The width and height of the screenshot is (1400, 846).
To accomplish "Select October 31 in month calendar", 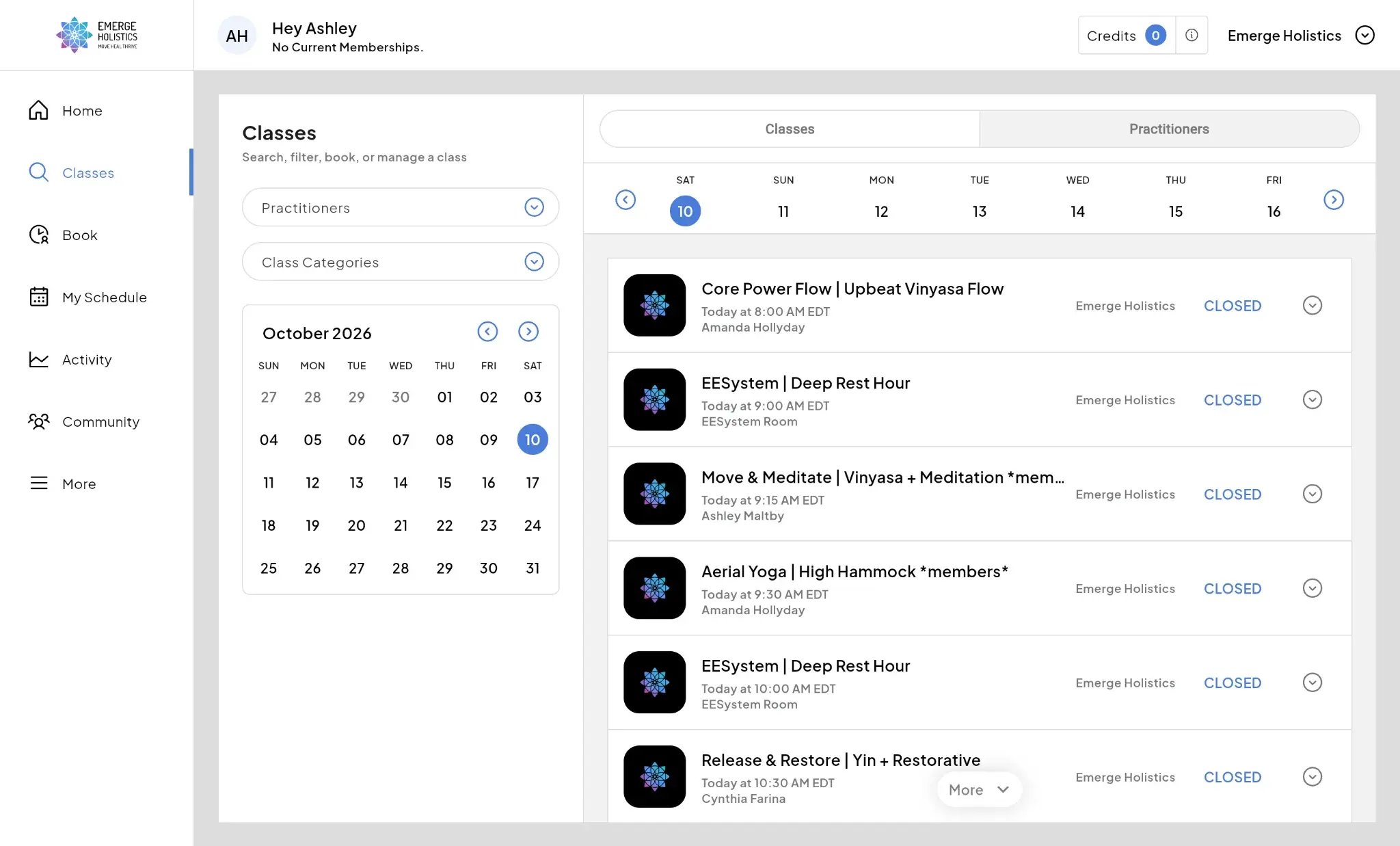I will point(533,568).
